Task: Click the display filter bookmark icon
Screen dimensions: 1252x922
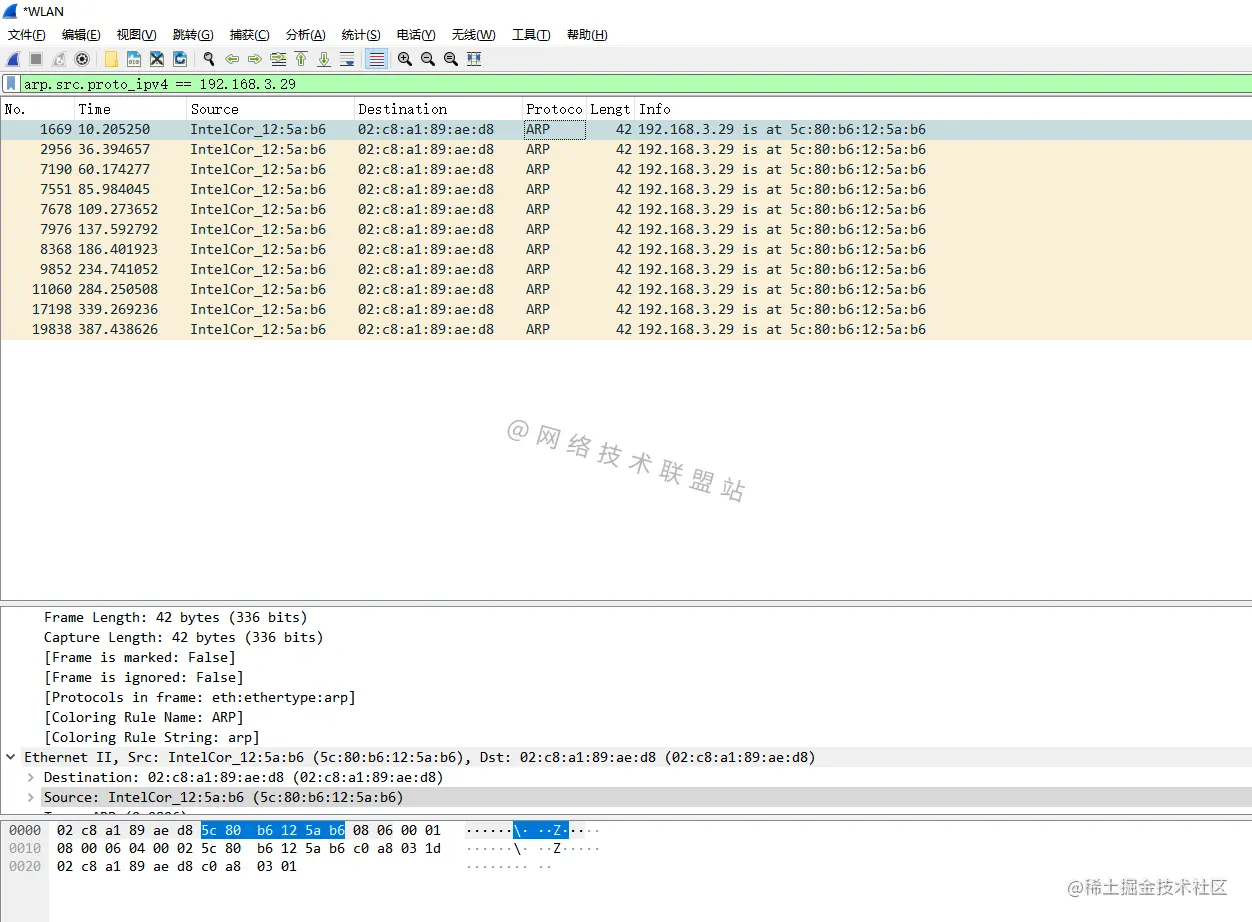Action: click(11, 84)
